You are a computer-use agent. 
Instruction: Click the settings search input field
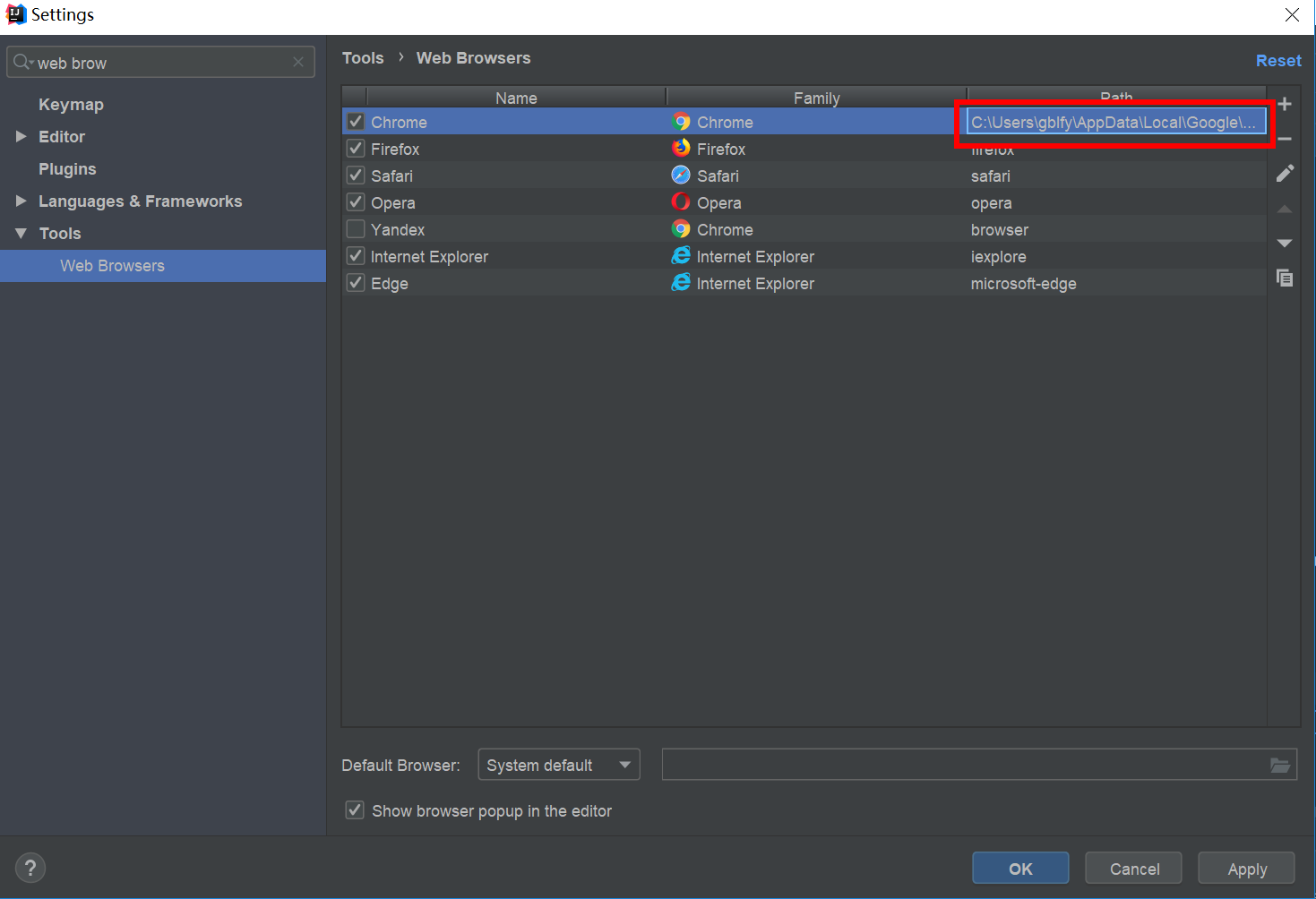pyautogui.click(x=161, y=63)
